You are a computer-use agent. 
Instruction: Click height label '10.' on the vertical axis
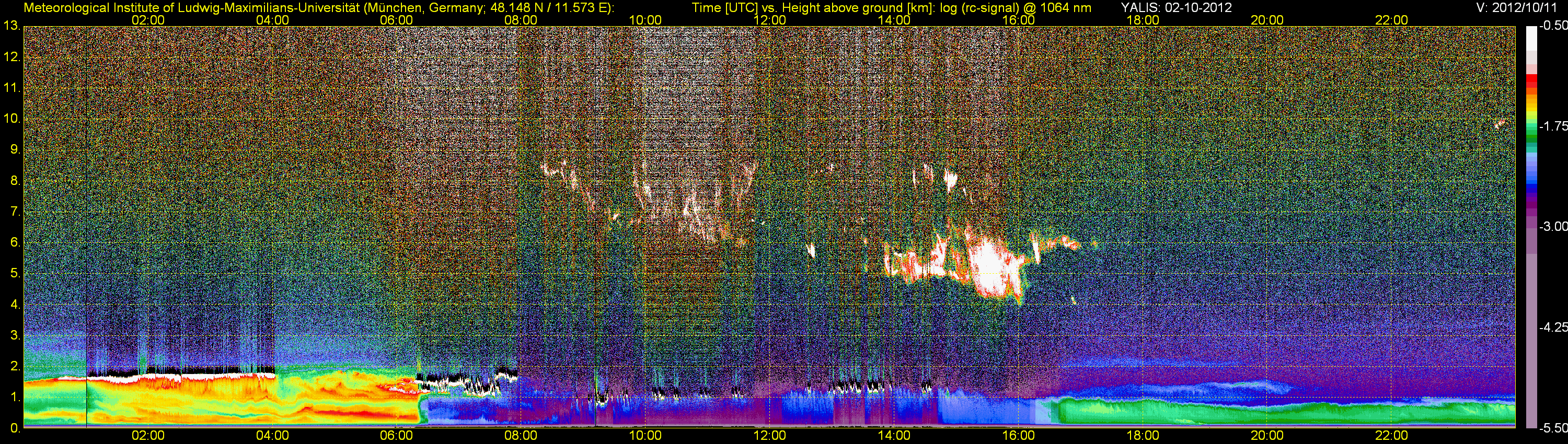pos(12,119)
